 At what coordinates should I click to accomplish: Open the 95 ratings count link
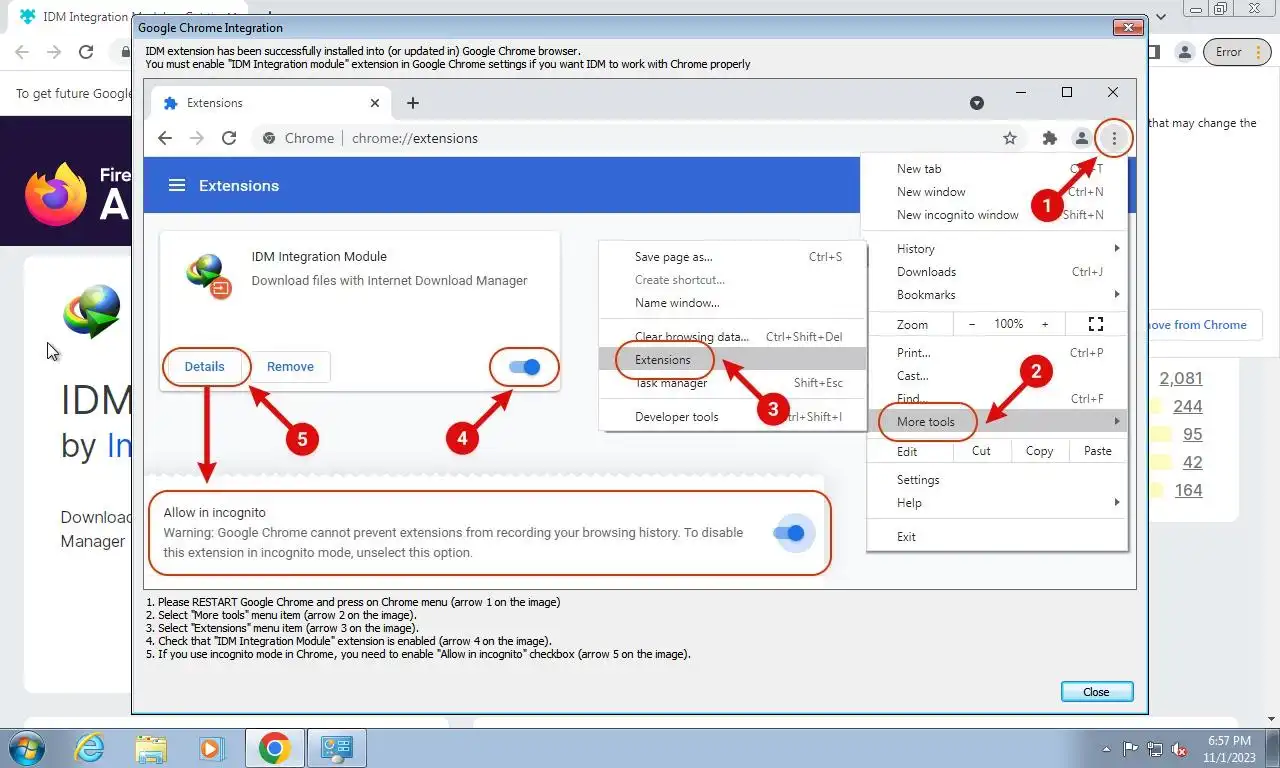pyautogui.click(x=1192, y=434)
